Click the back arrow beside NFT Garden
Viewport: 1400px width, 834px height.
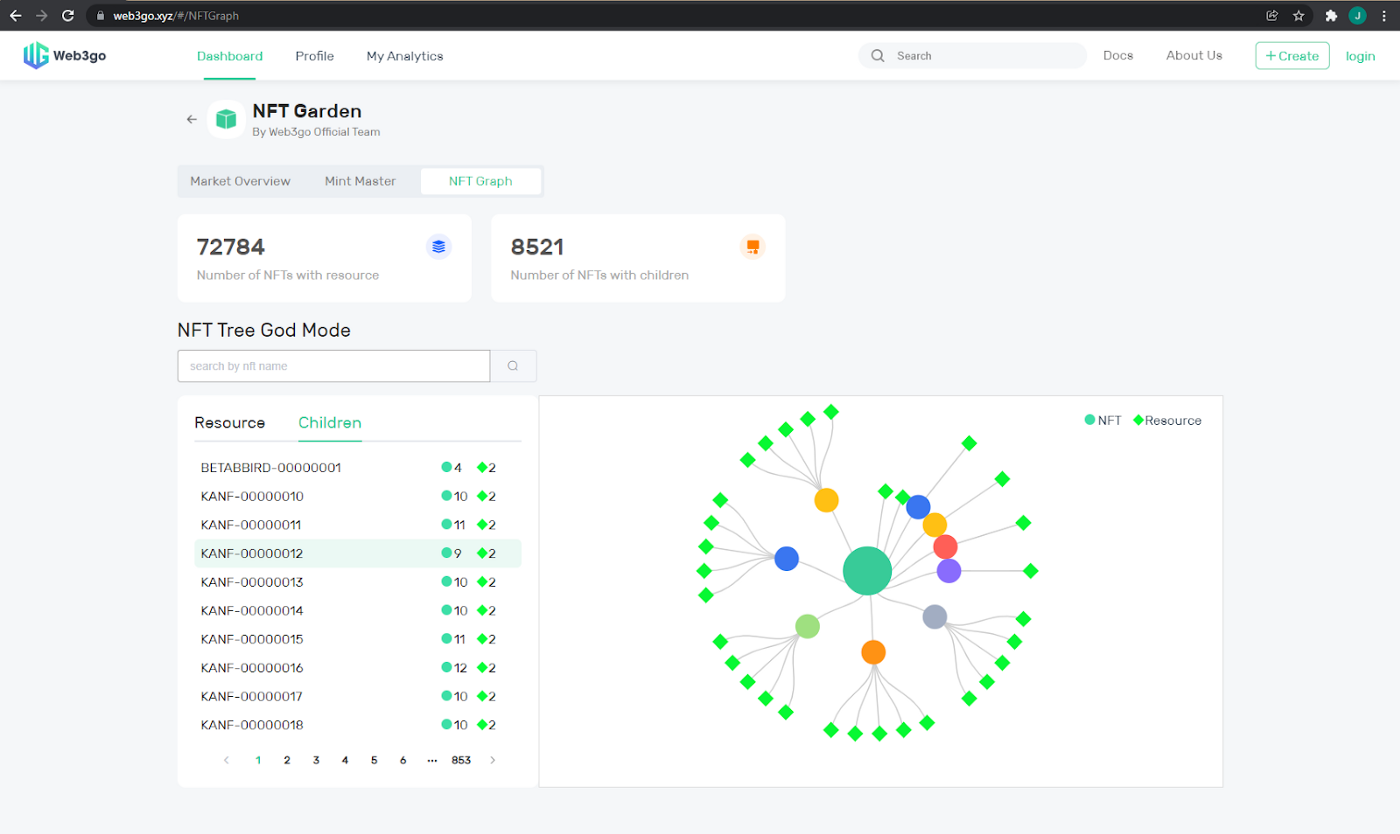click(192, 119)
